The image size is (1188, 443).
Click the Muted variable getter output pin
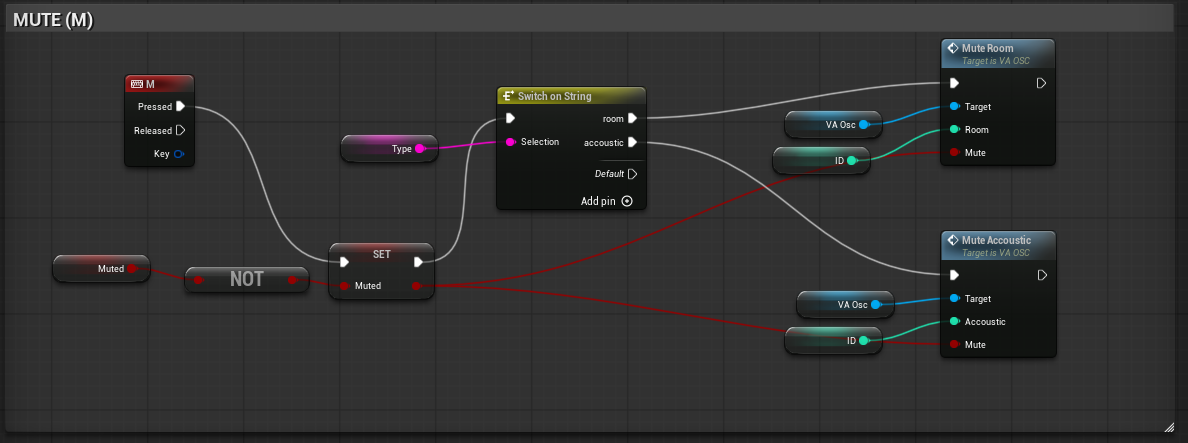(x=132, y=268)
